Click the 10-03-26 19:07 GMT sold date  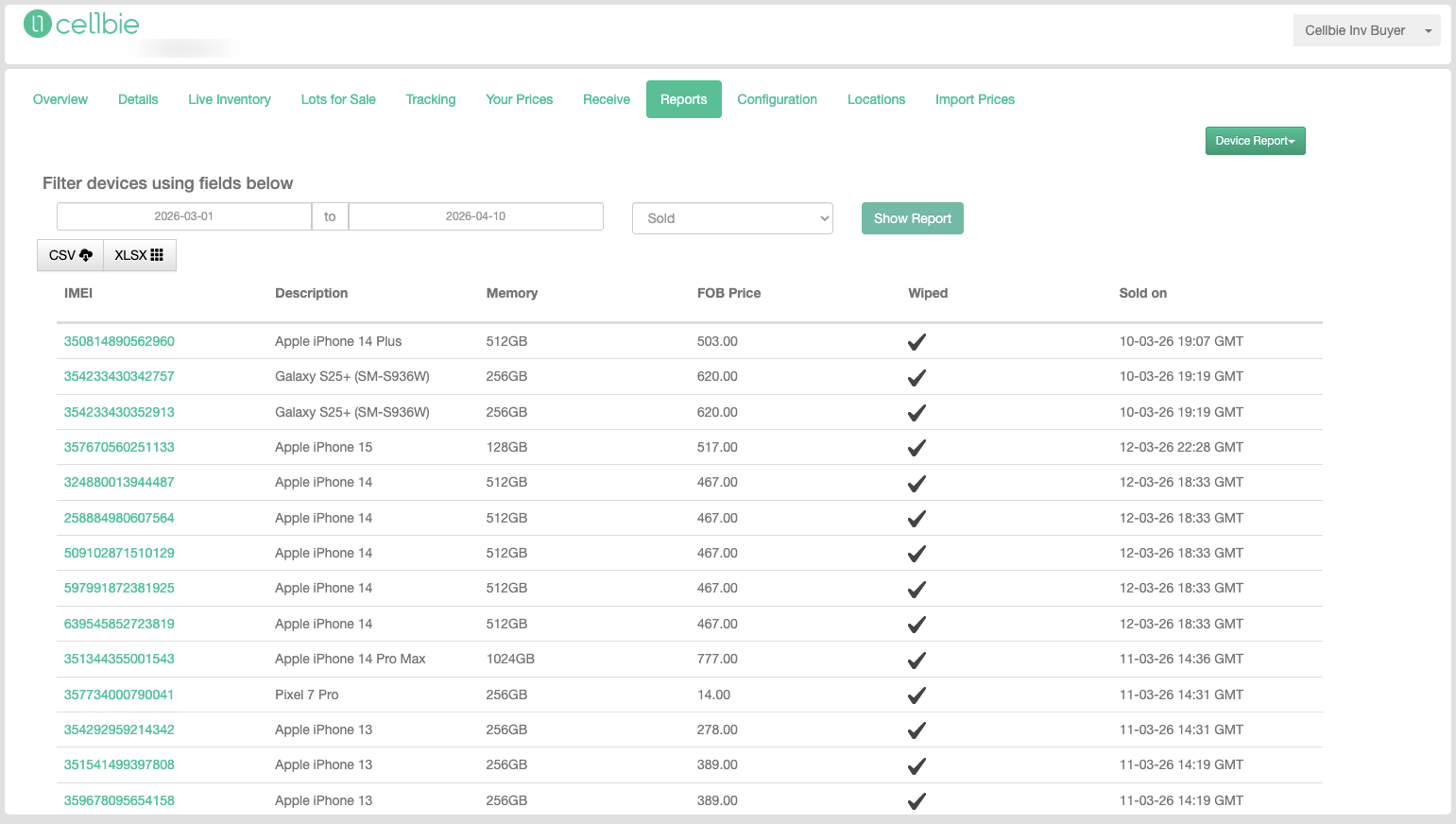[1181, 341]
